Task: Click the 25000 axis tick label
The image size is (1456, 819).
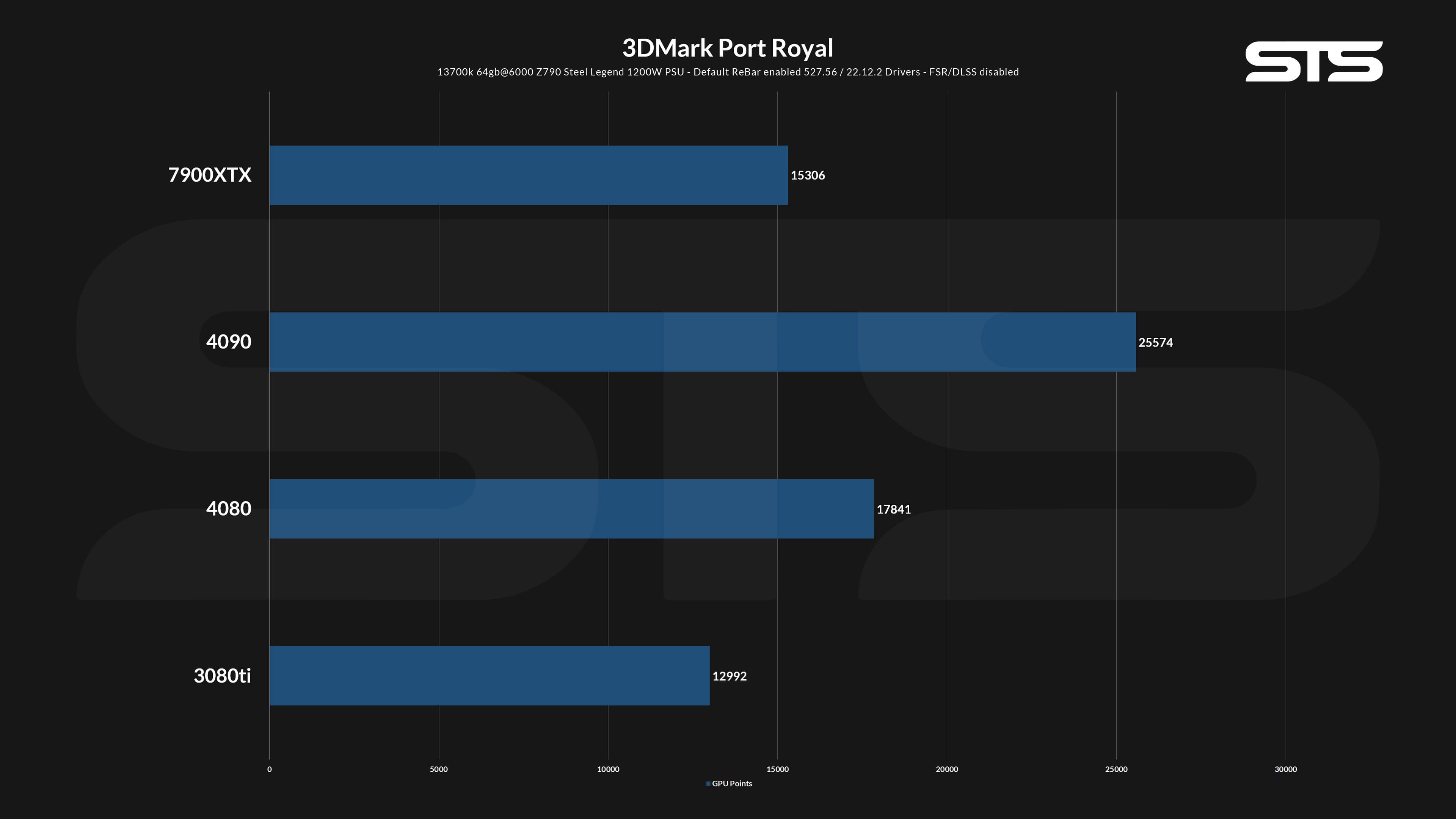Action: [1116, 769]
